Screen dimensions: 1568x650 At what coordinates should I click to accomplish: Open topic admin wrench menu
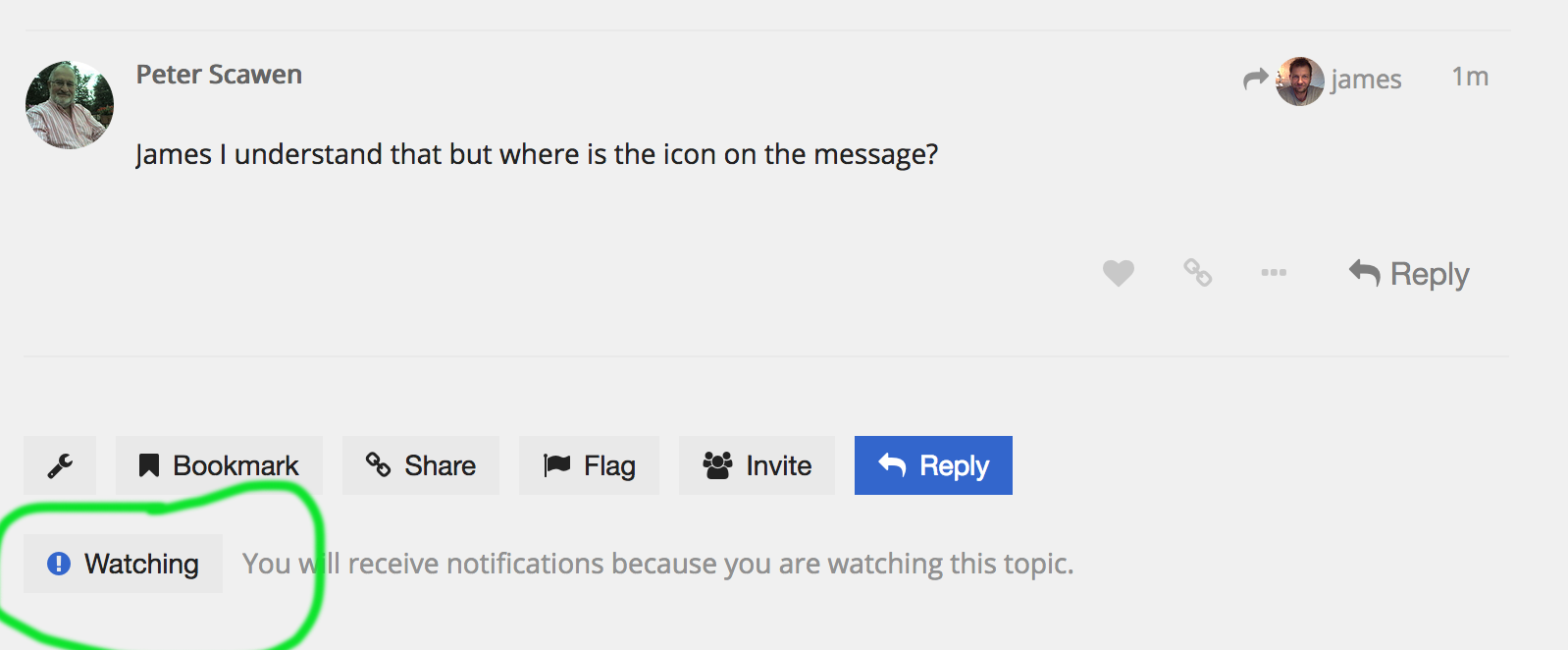[x=60, y=465]
